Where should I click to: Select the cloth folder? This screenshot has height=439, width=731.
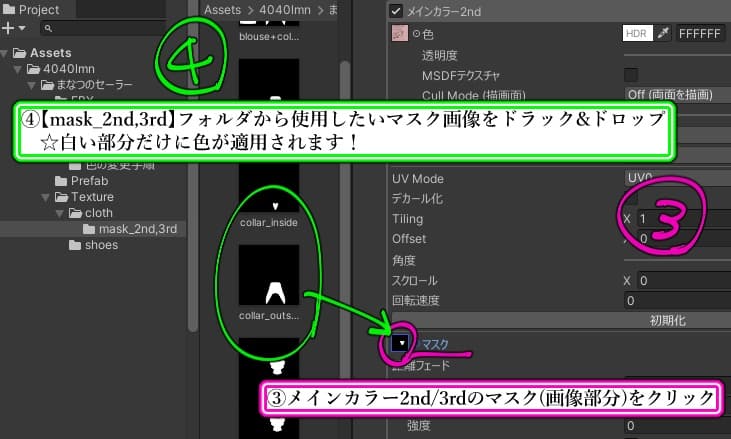(98, 213)
